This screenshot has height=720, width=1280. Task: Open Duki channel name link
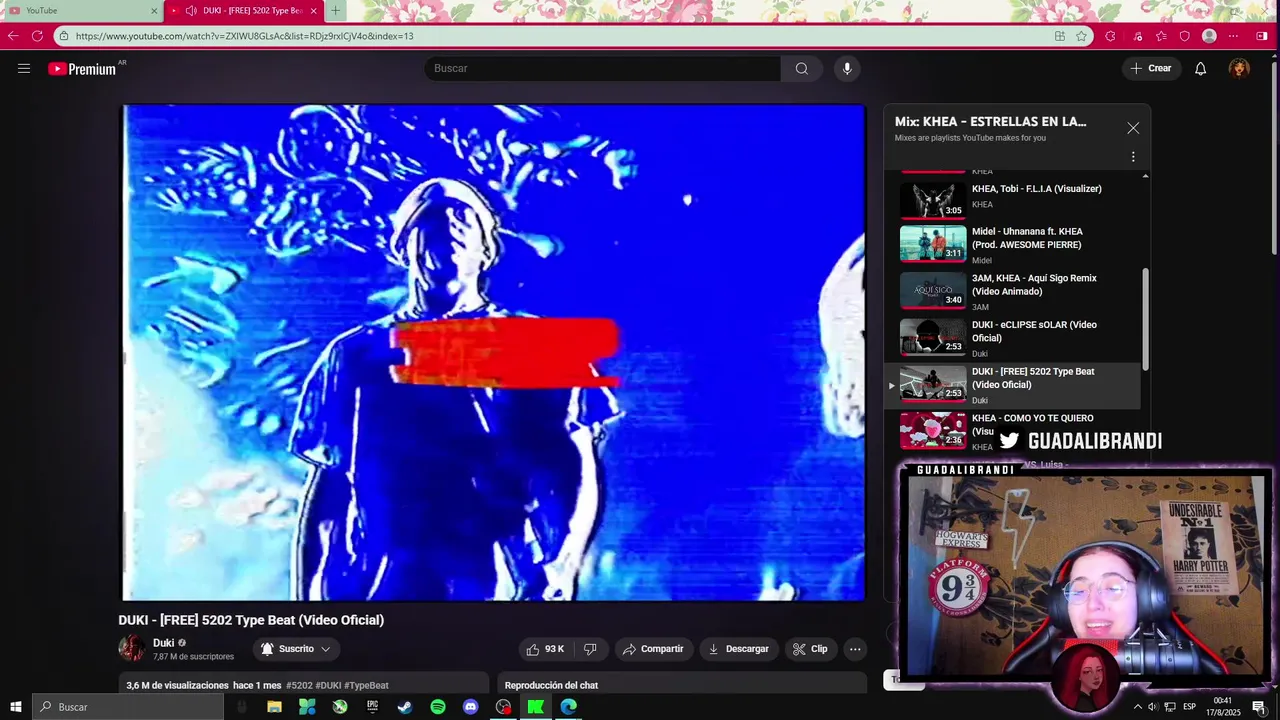tap(163, 643)
